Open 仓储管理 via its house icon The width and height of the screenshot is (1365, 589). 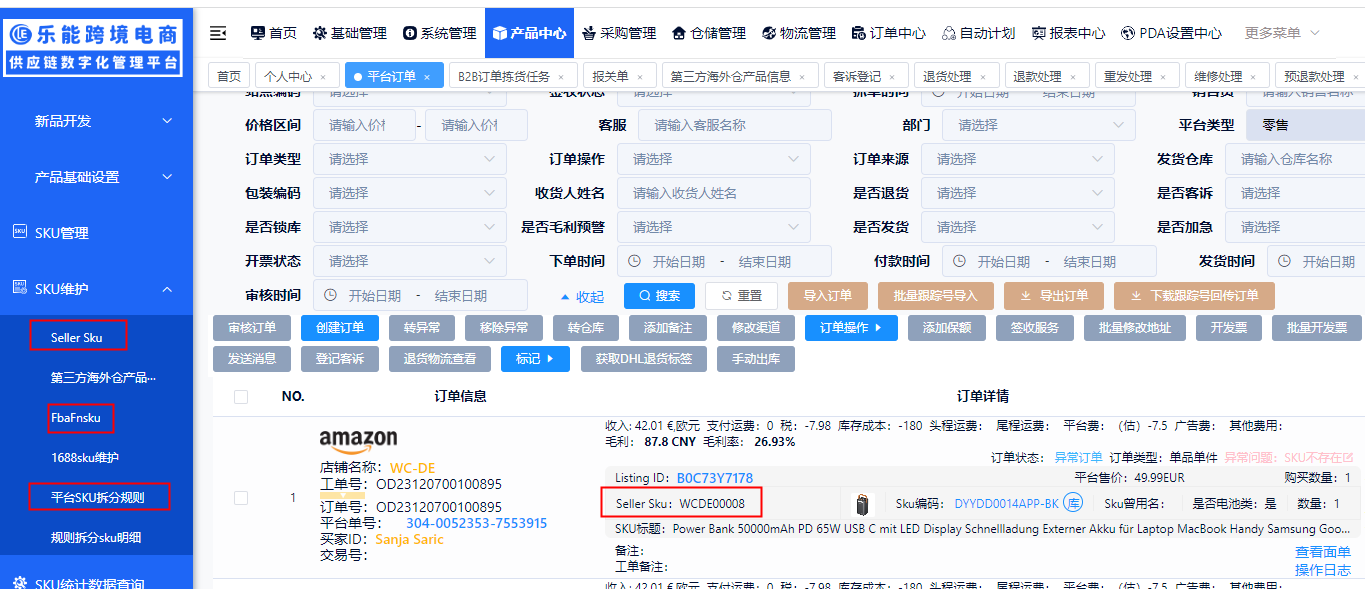[x=680, y=33]
